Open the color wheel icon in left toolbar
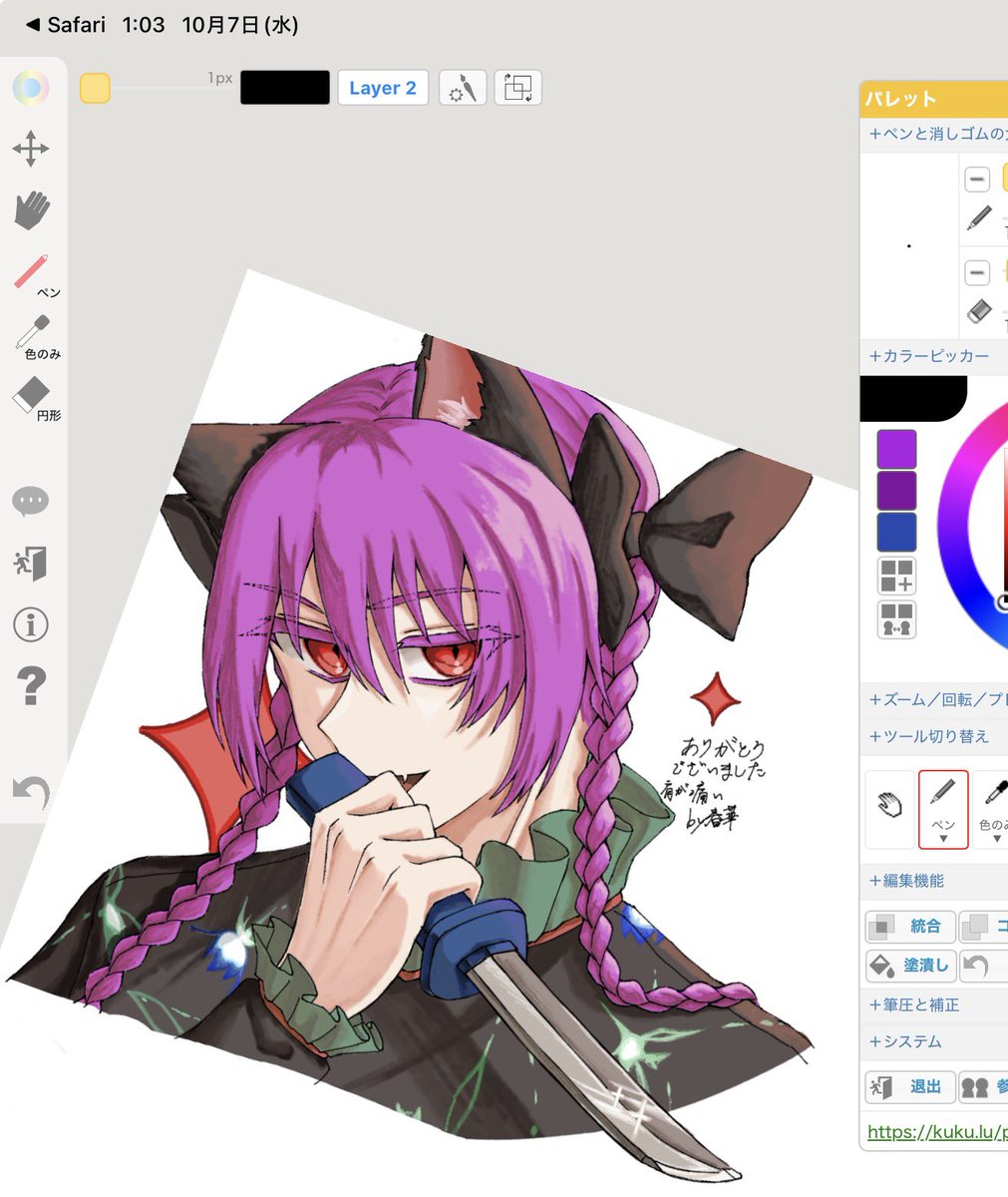Image resolution: width=1008 pixels, height=1197 pixels. tap(31, 88)
